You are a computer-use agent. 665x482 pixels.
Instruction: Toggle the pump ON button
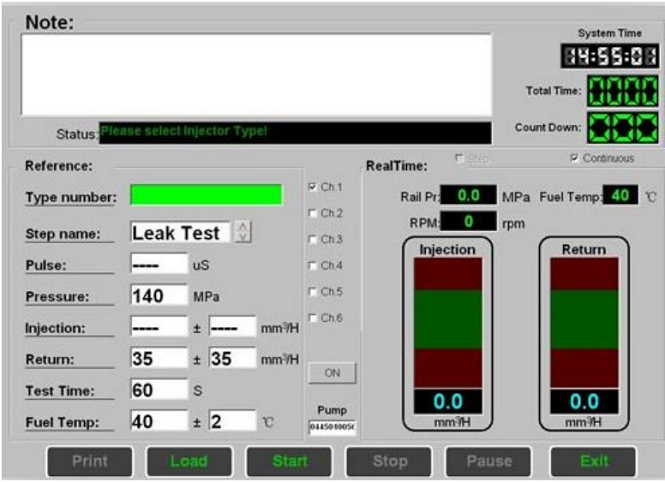(331, 373)
